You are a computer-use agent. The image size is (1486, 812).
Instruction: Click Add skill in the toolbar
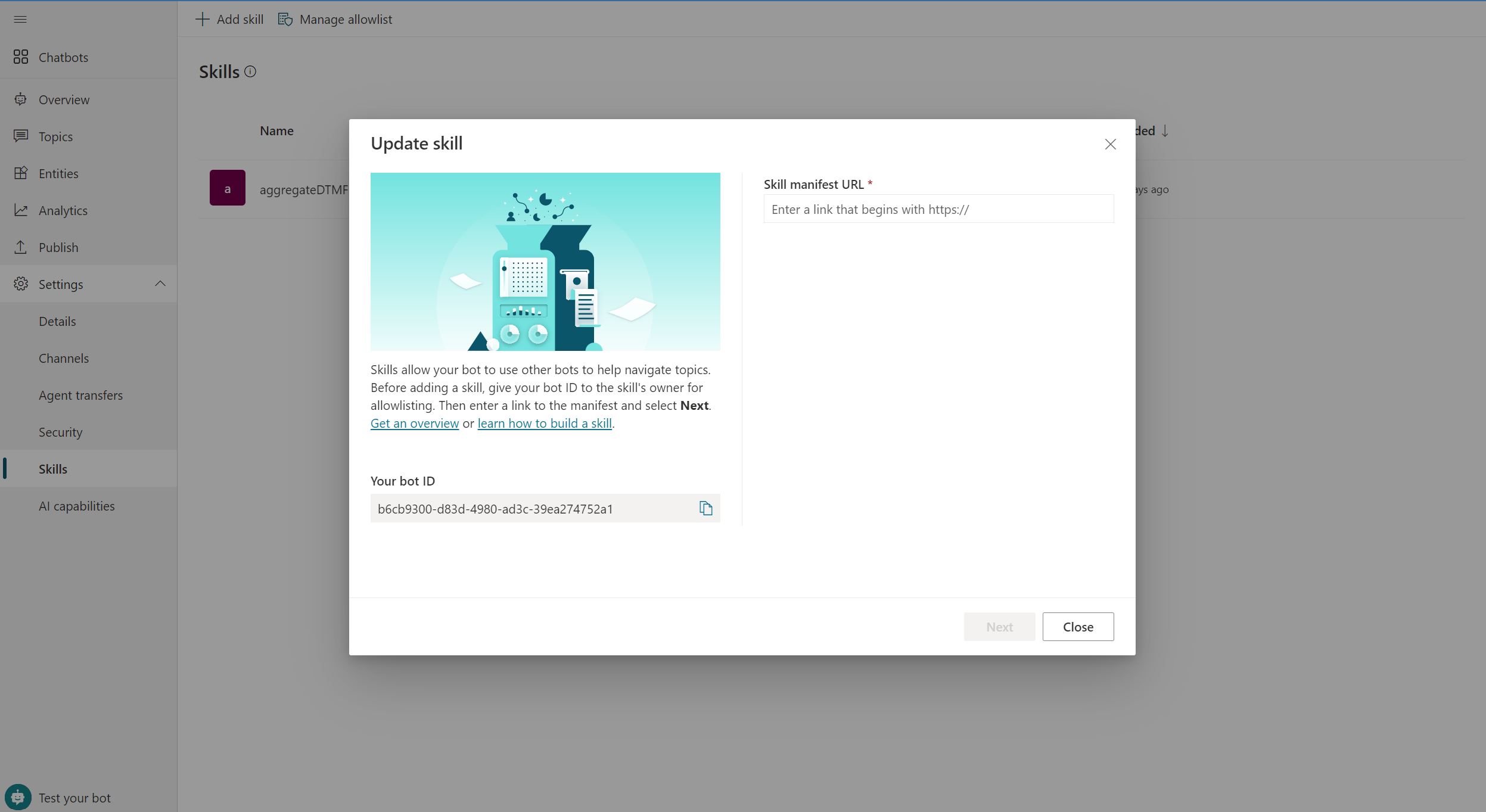[229, 19]
